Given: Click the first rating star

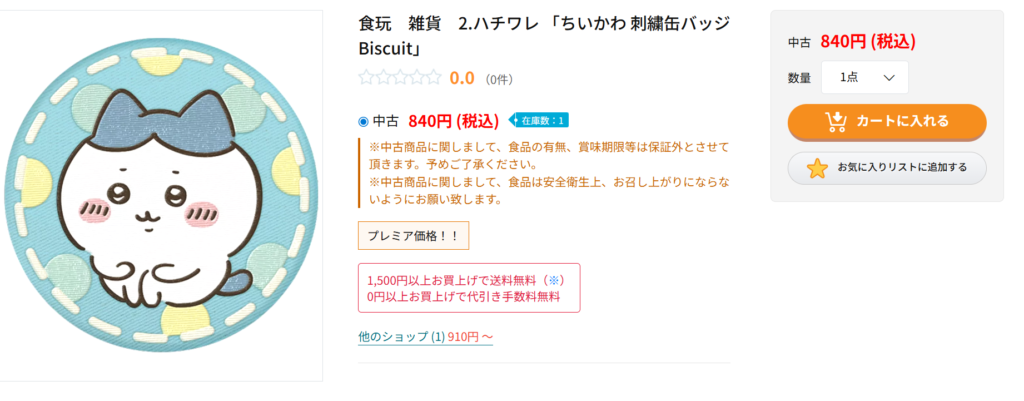Looking at the screenshot, I should (x=366, y=77).
